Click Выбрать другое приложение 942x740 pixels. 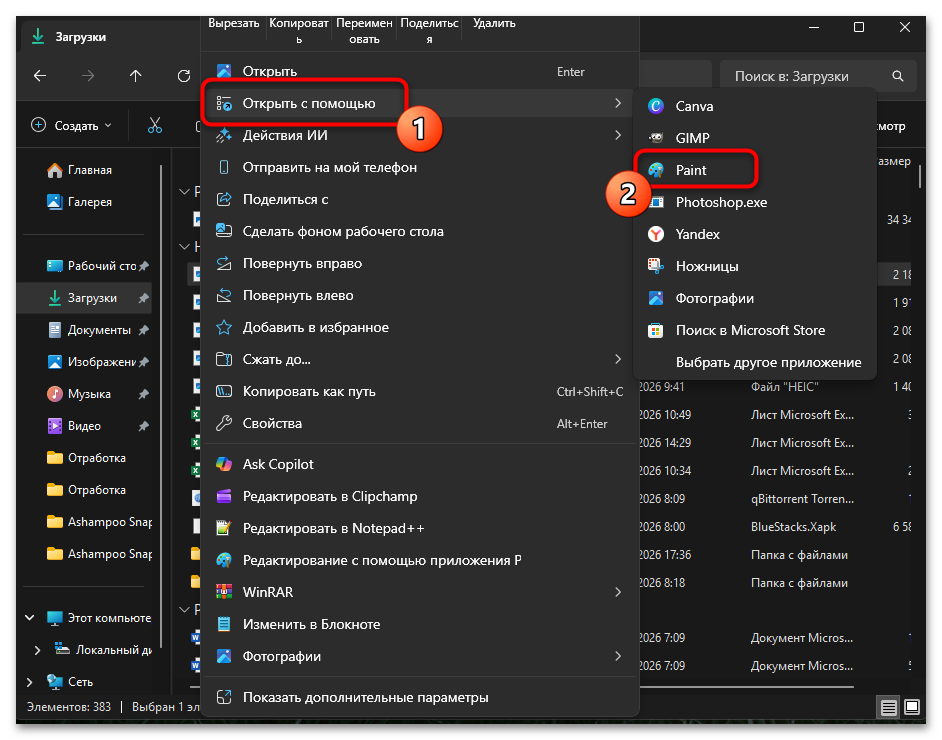click(768, 362)
